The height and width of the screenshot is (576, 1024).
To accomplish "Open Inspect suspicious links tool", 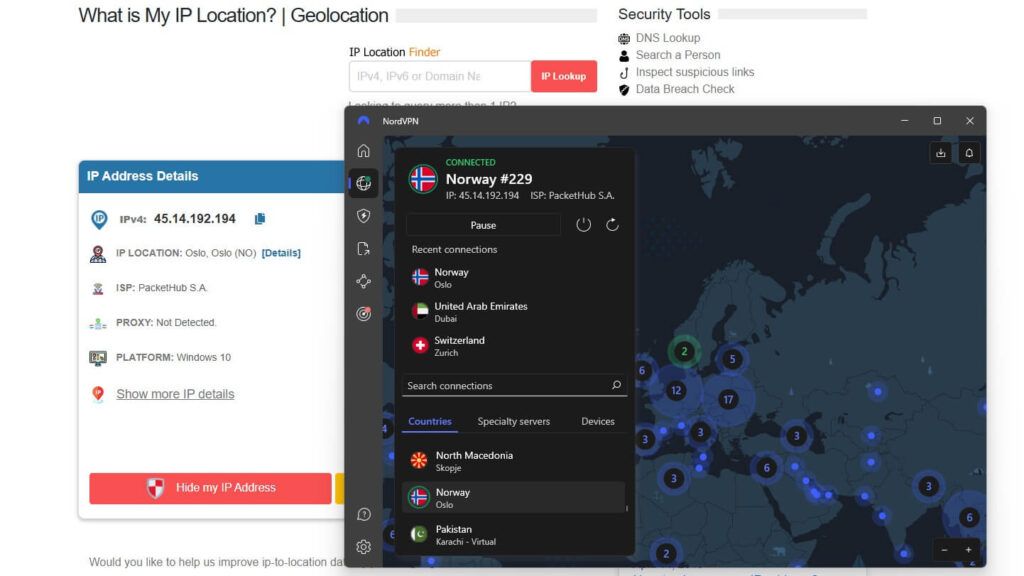I will pos(695,72).
